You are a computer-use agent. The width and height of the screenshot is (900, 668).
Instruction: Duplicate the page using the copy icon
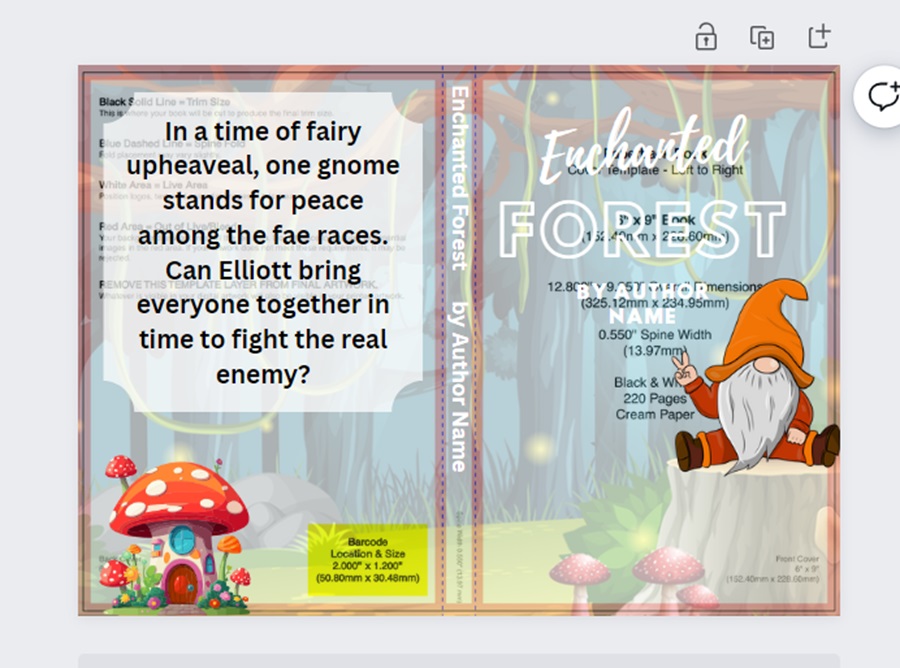[762, 37]
